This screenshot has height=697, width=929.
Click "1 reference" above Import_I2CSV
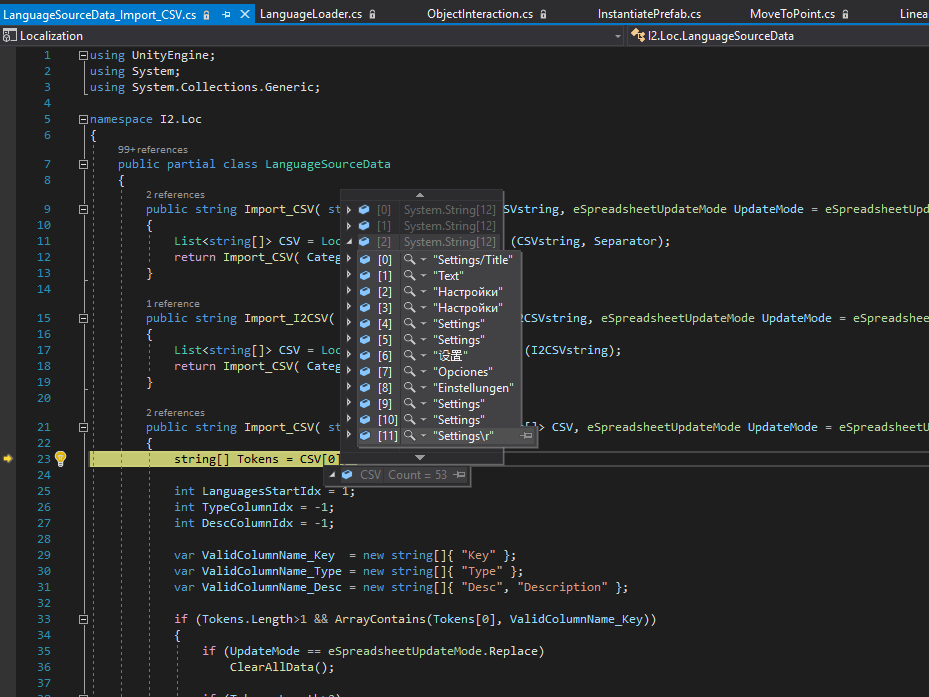coord(172,303)
